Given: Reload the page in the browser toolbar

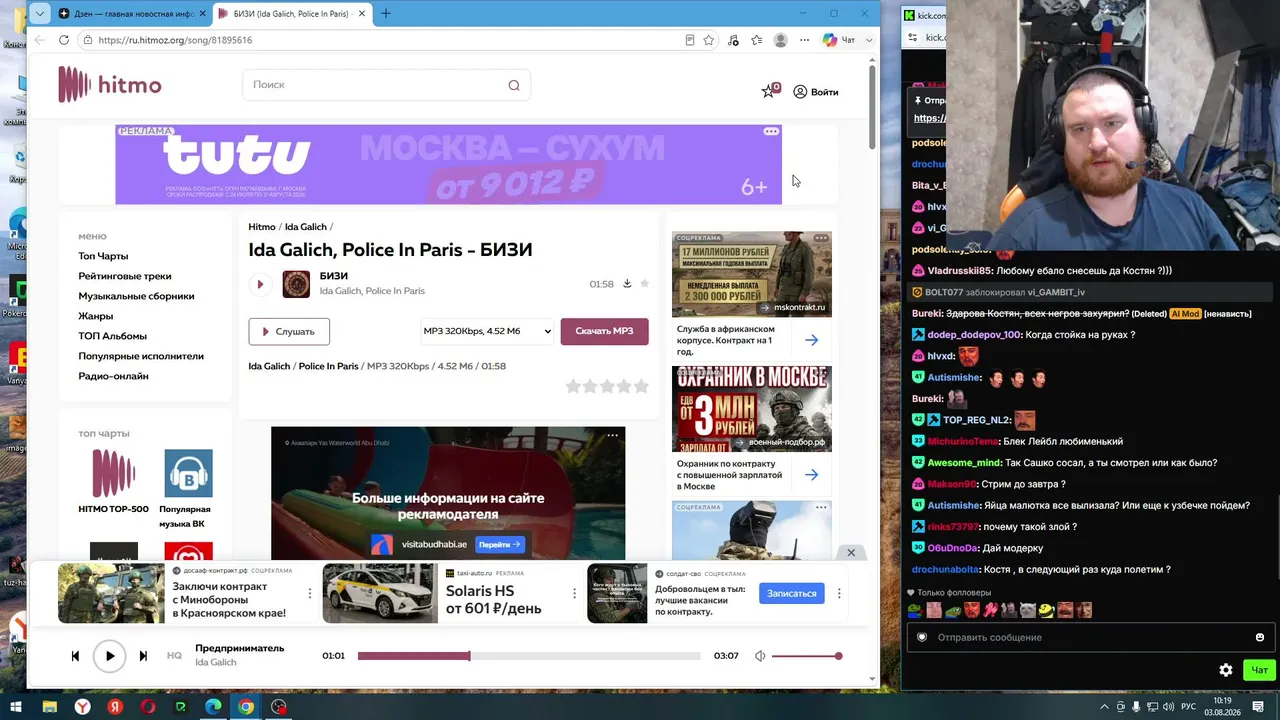Looking at the screenshot, I should pyautogui.click(x=64, y=40).
